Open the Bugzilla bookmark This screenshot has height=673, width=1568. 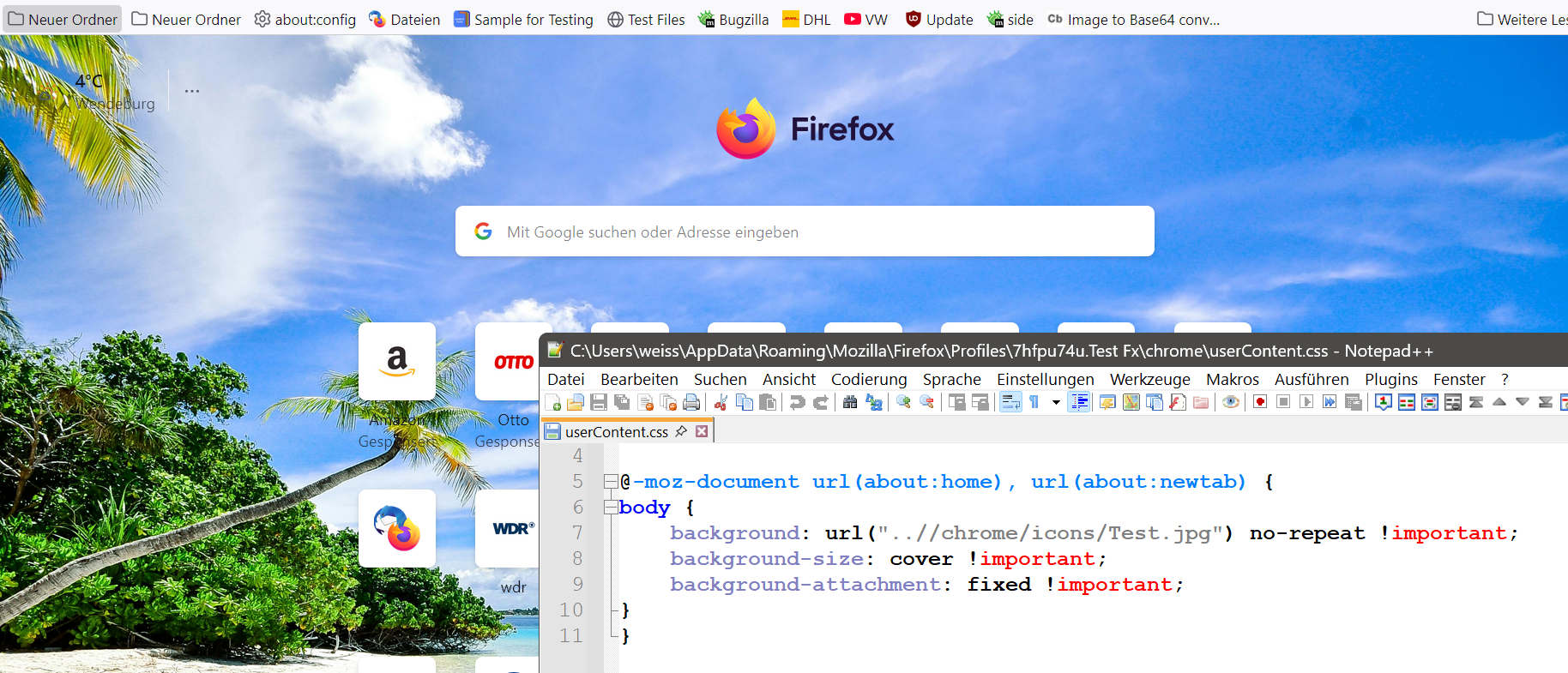pyautogui.click(x=733, y=19)
